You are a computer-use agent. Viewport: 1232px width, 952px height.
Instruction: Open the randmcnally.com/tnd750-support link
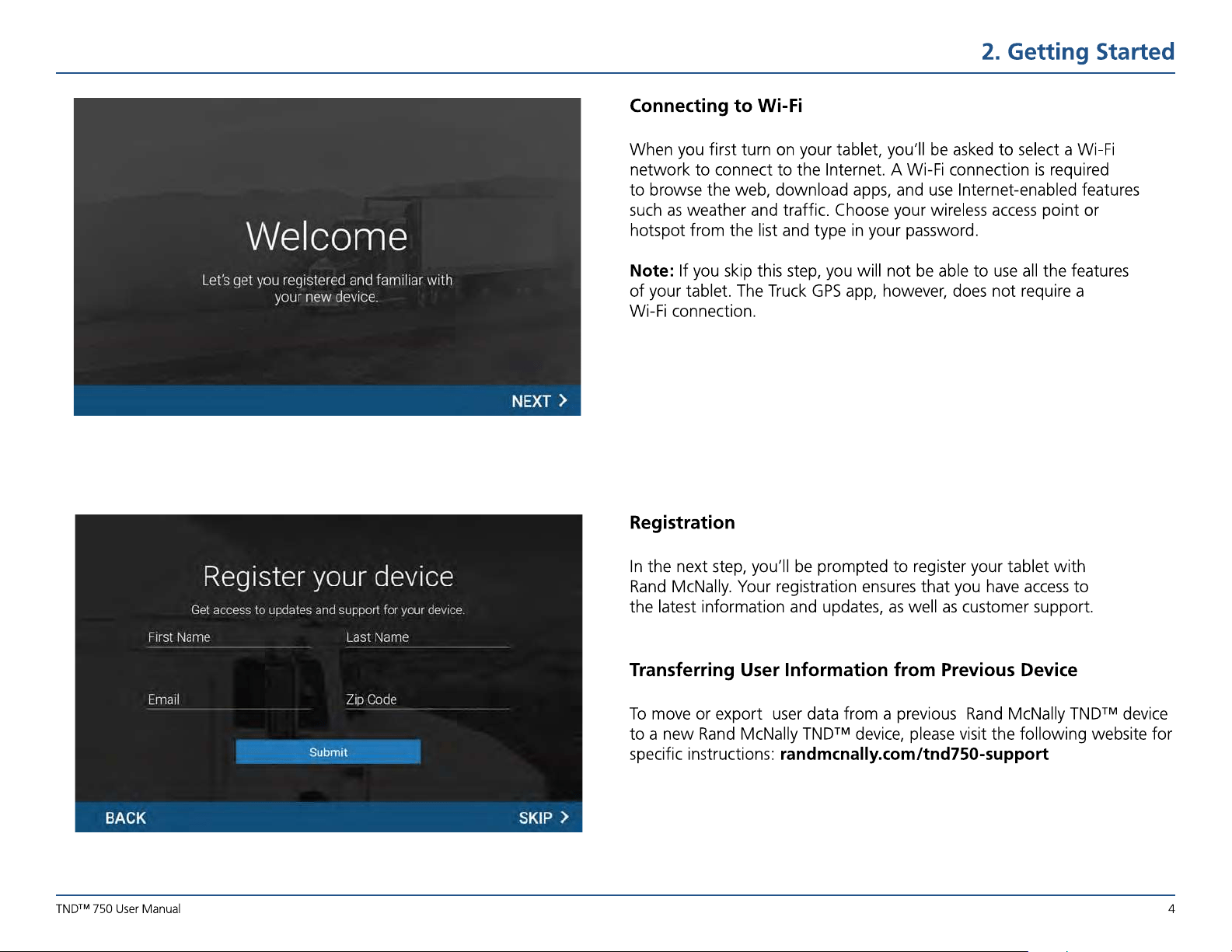[x=914, y=755]
